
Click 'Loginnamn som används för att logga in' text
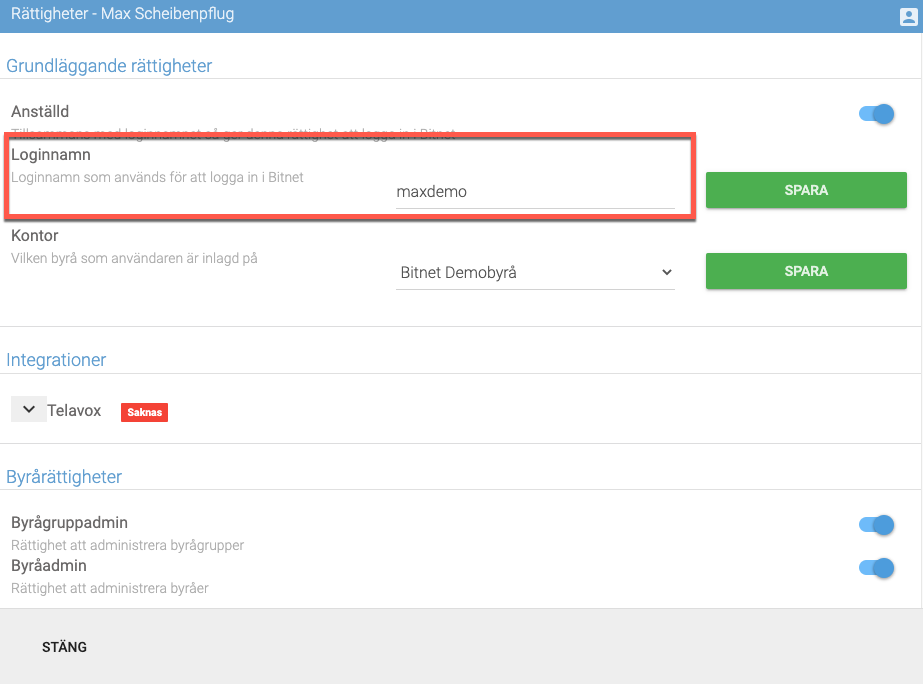click(157, 177)
